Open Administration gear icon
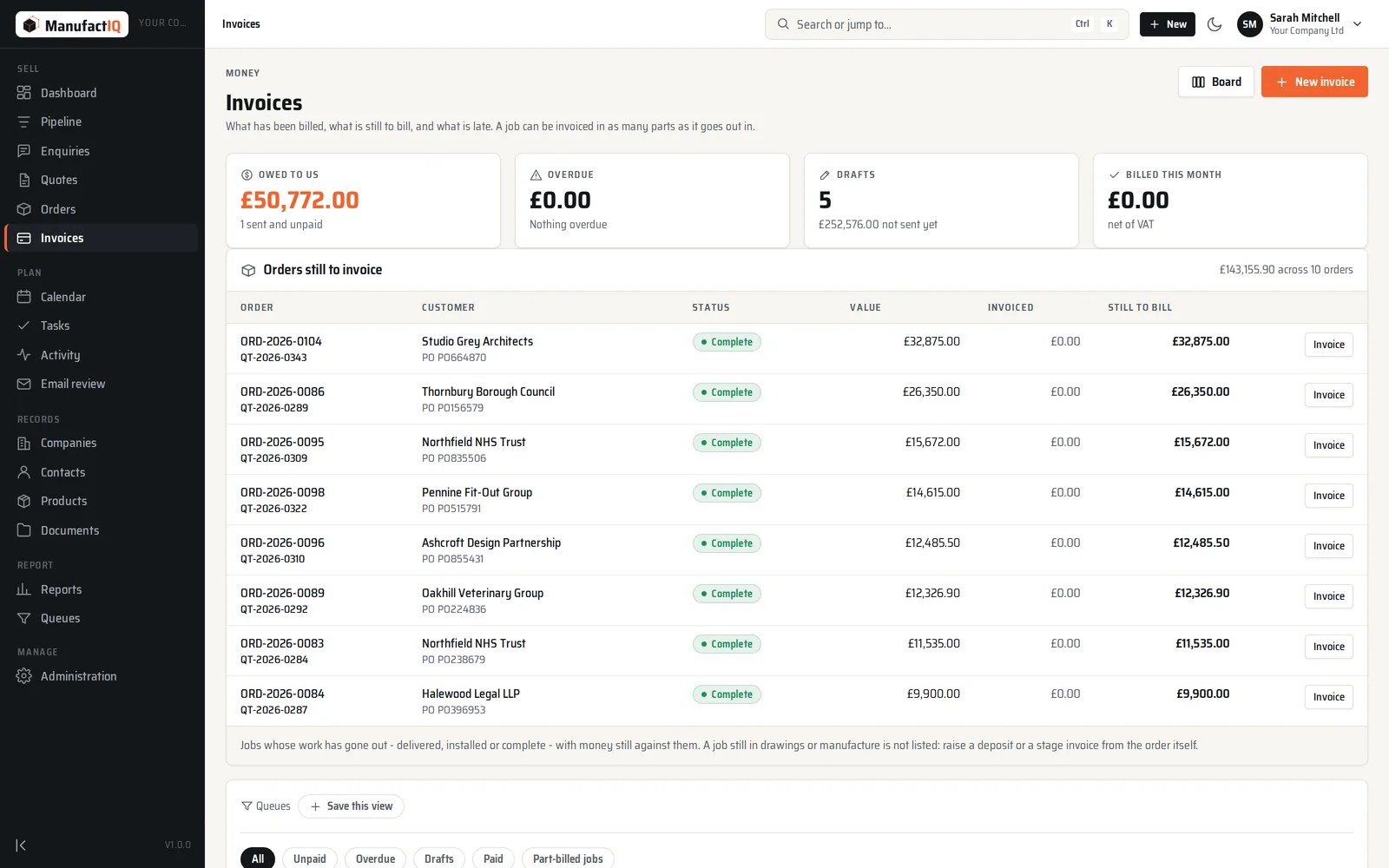Image resolution: width=1389 pixels, height=868 pixels. (x=23, y=676)
